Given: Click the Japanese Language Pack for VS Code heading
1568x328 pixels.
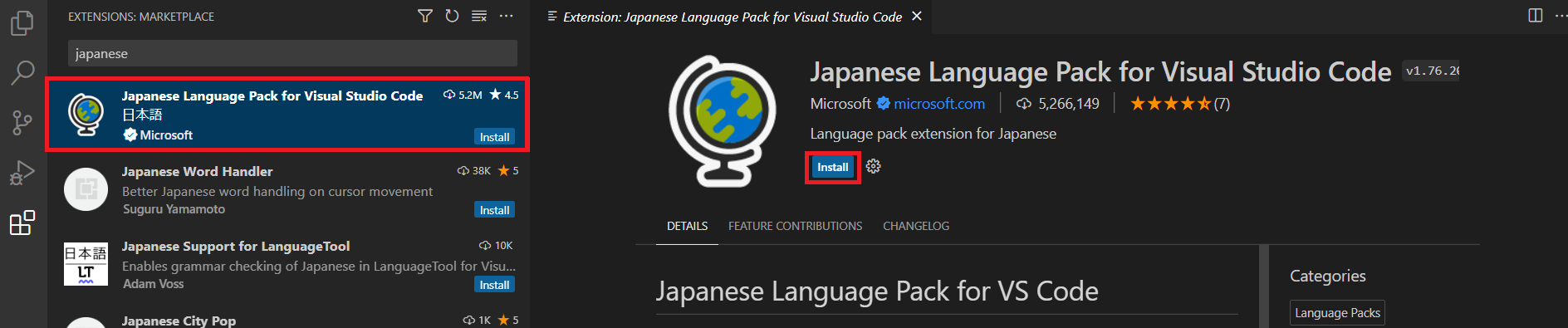Looking at the screenshot, I should pyautogui.click(x=877, y=291).
